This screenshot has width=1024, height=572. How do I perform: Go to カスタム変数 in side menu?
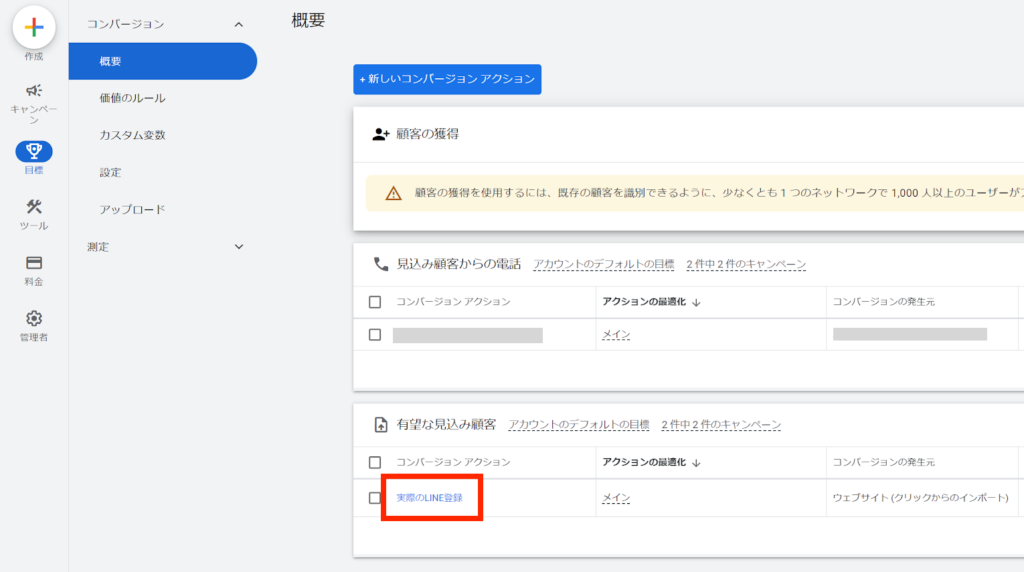click(132, 135)
